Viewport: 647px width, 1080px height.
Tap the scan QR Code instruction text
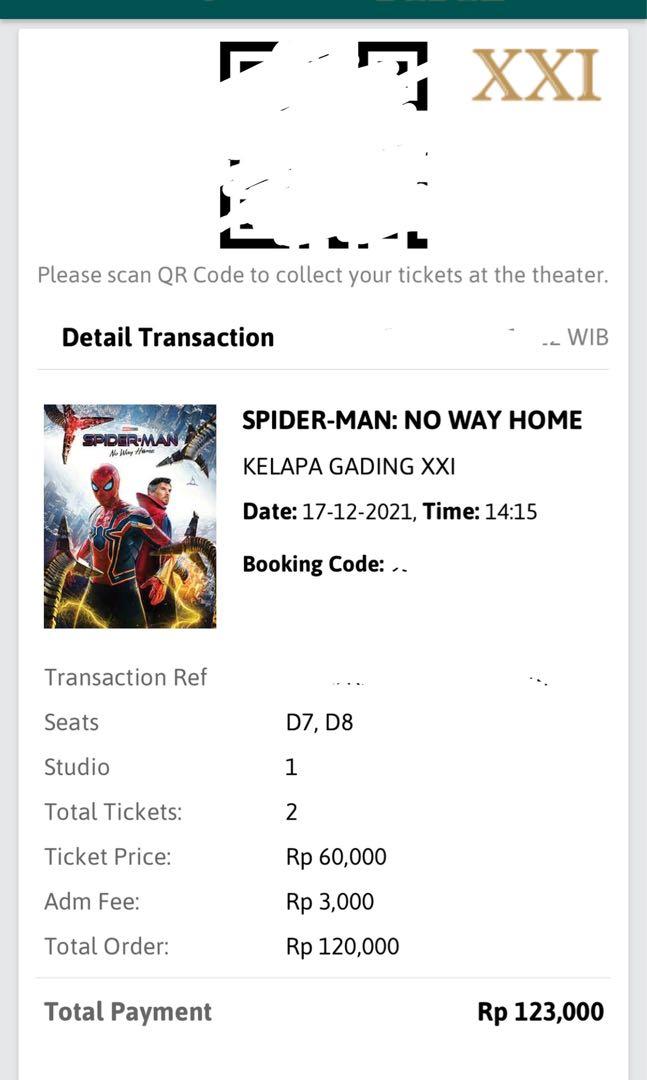click(323, 275)
